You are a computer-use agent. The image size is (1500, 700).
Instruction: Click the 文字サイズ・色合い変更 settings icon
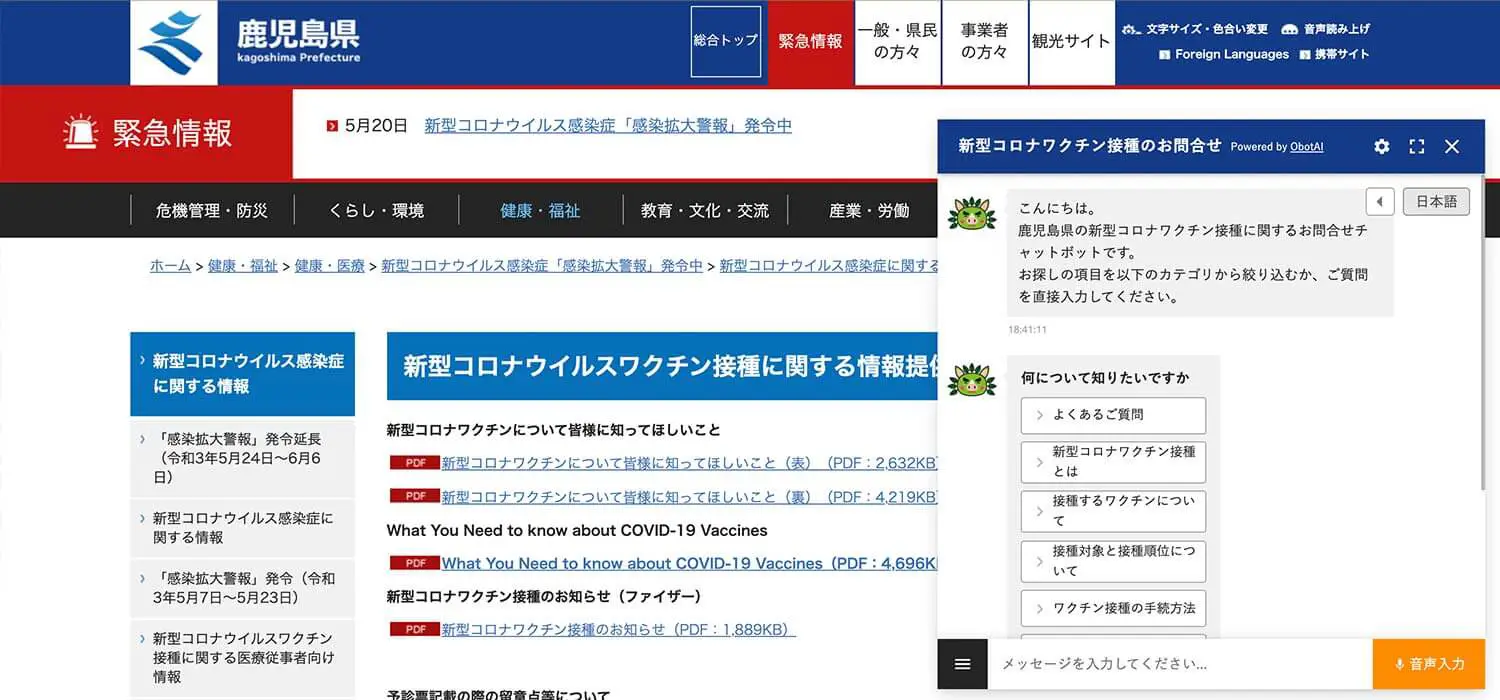[x=1134, y=29]
